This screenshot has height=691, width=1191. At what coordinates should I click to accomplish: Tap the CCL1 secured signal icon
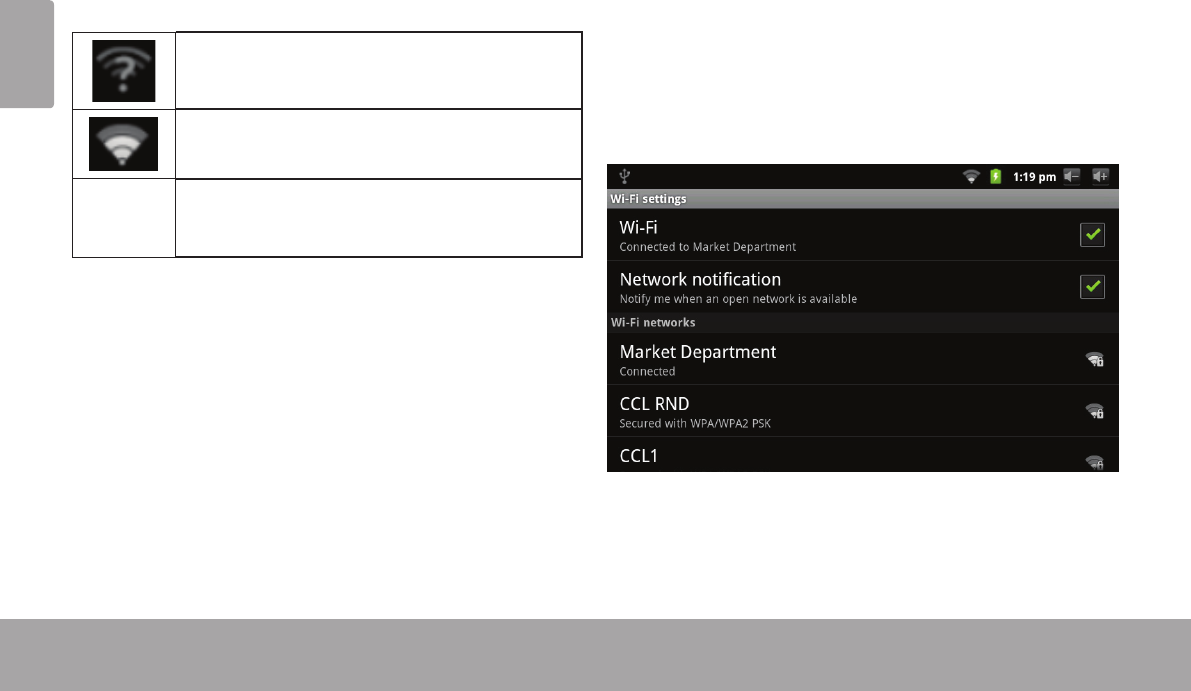(1095, 462)
